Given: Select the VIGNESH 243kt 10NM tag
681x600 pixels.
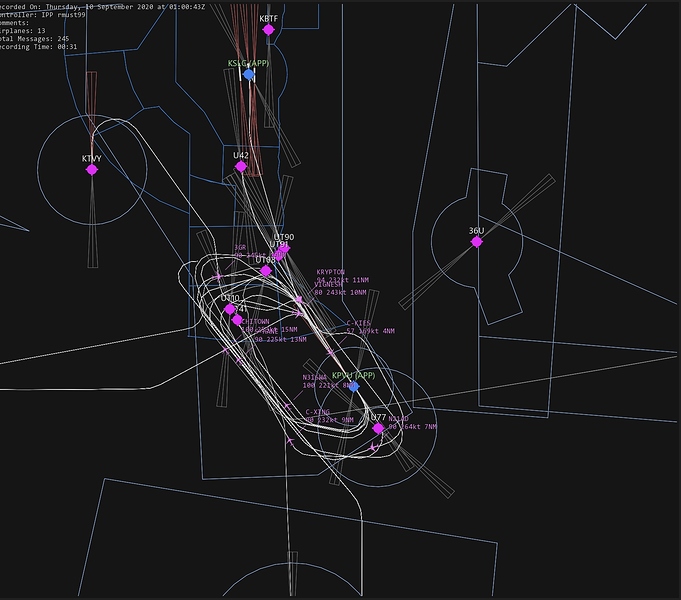Looking at the screenshot, I should point(340,288).
